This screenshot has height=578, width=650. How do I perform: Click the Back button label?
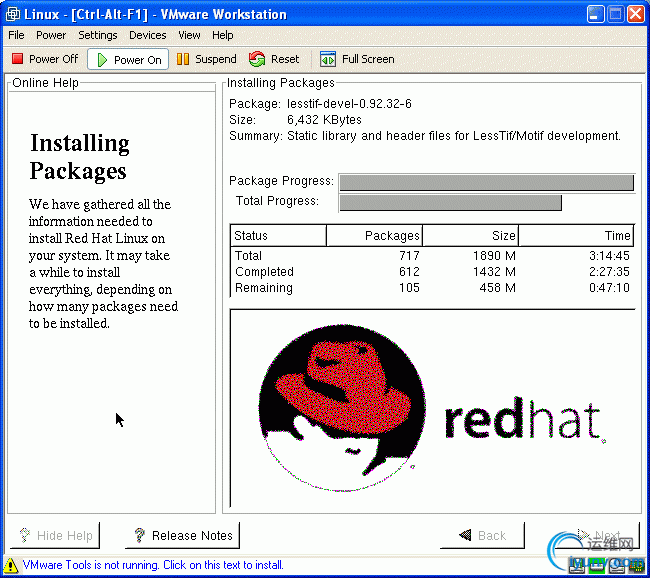492,535
